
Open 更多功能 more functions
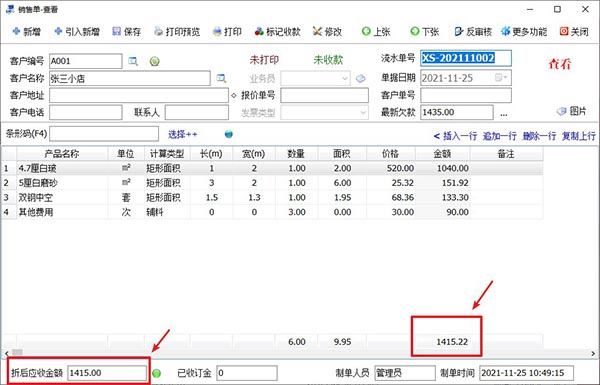point(524,31)
